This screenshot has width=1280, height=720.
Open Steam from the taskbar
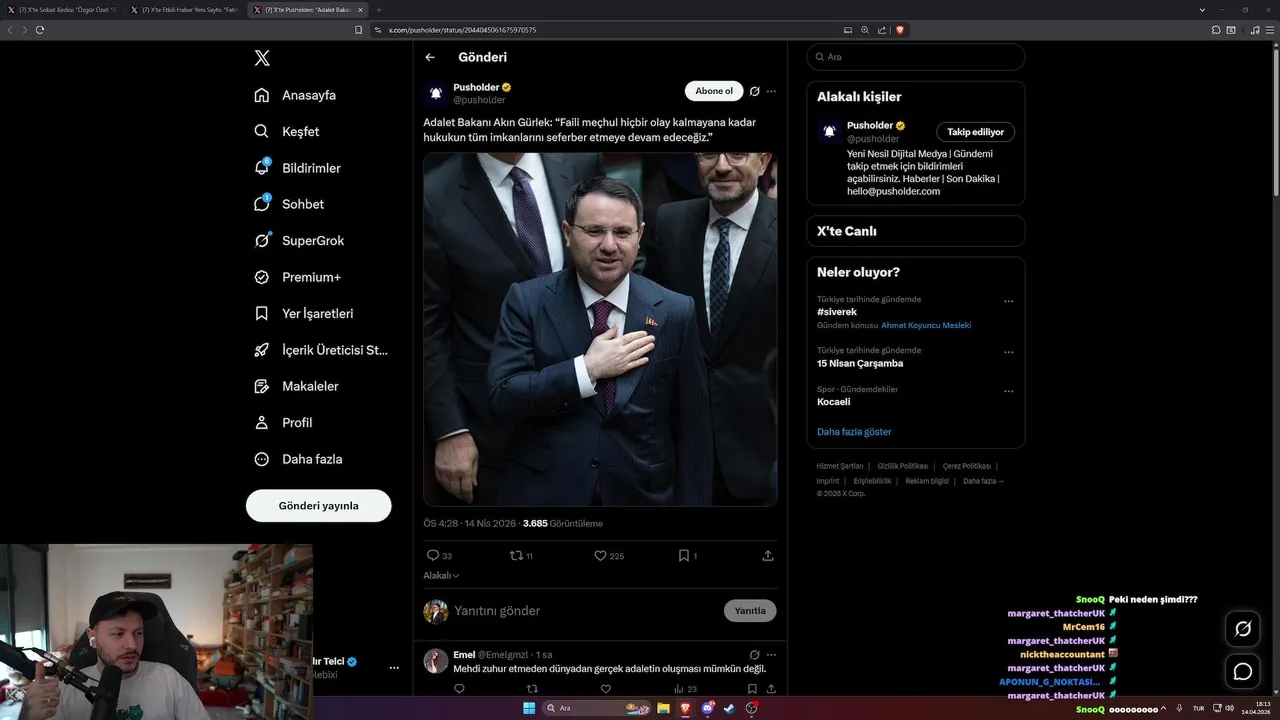click(729, 708)
